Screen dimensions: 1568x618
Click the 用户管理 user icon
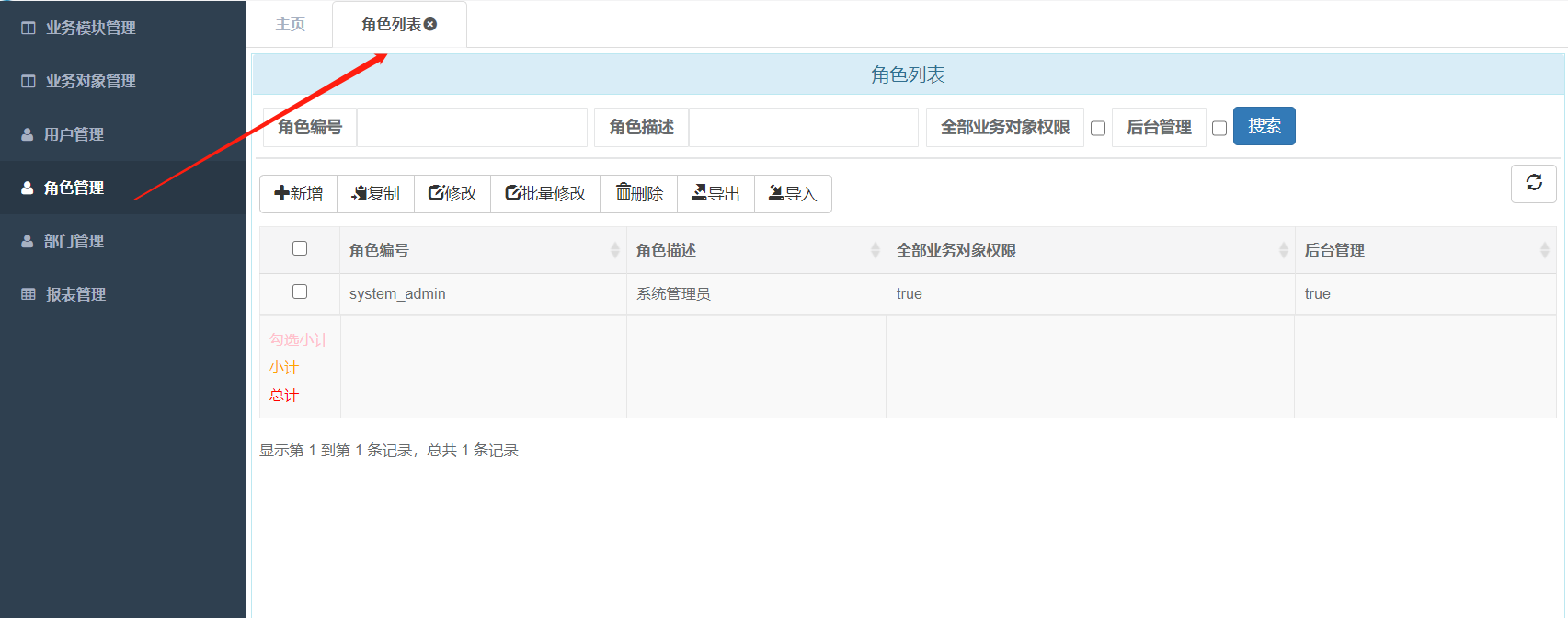[x=28, y=134]
